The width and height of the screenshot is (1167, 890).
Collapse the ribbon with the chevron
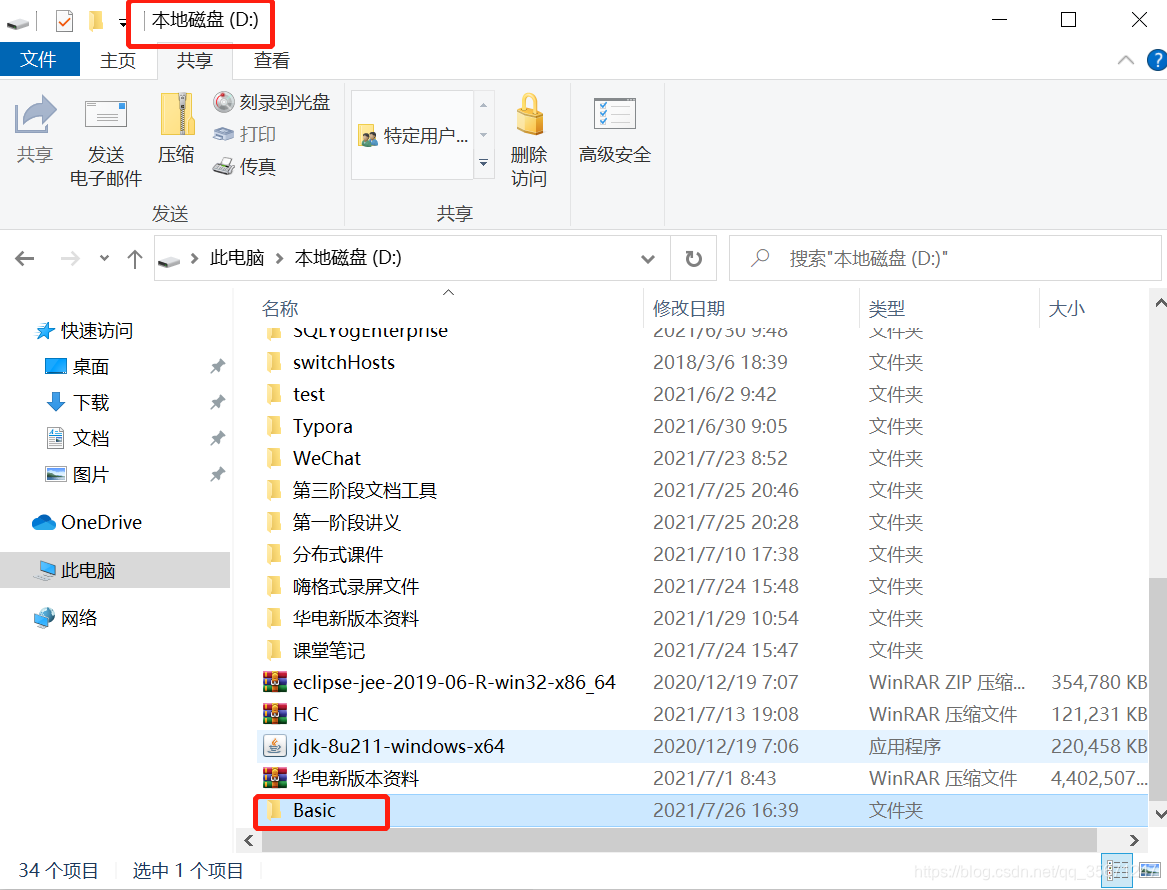click(x=1126, y=60)
